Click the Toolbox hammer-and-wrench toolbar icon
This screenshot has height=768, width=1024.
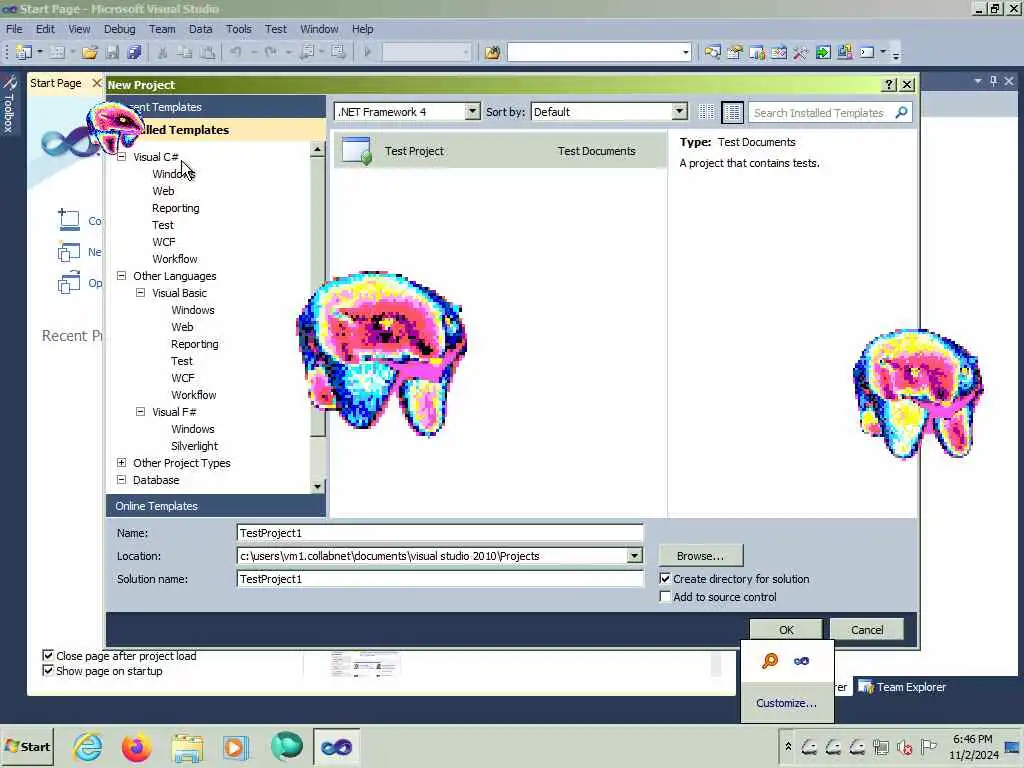(x=801, y=52)
